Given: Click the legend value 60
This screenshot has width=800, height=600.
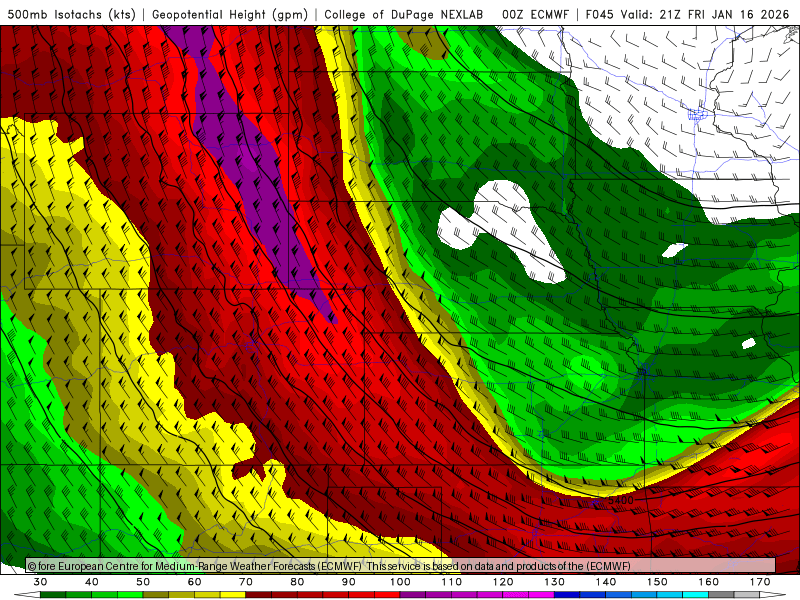Looking at the screenshot, I should pos(194,582).
